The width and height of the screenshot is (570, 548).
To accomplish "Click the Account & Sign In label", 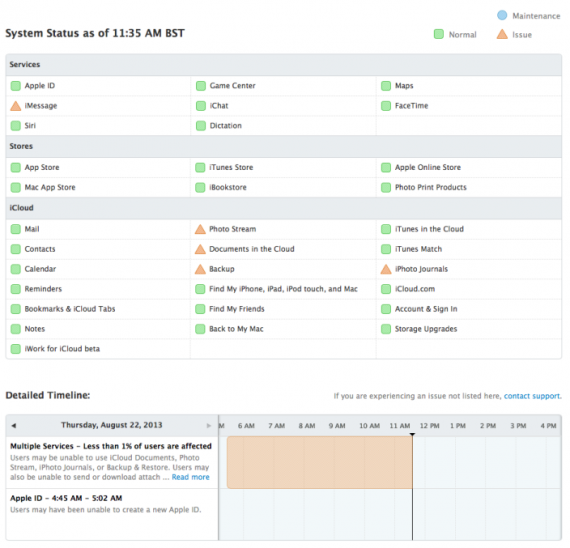I will click(x=426, y=309).
